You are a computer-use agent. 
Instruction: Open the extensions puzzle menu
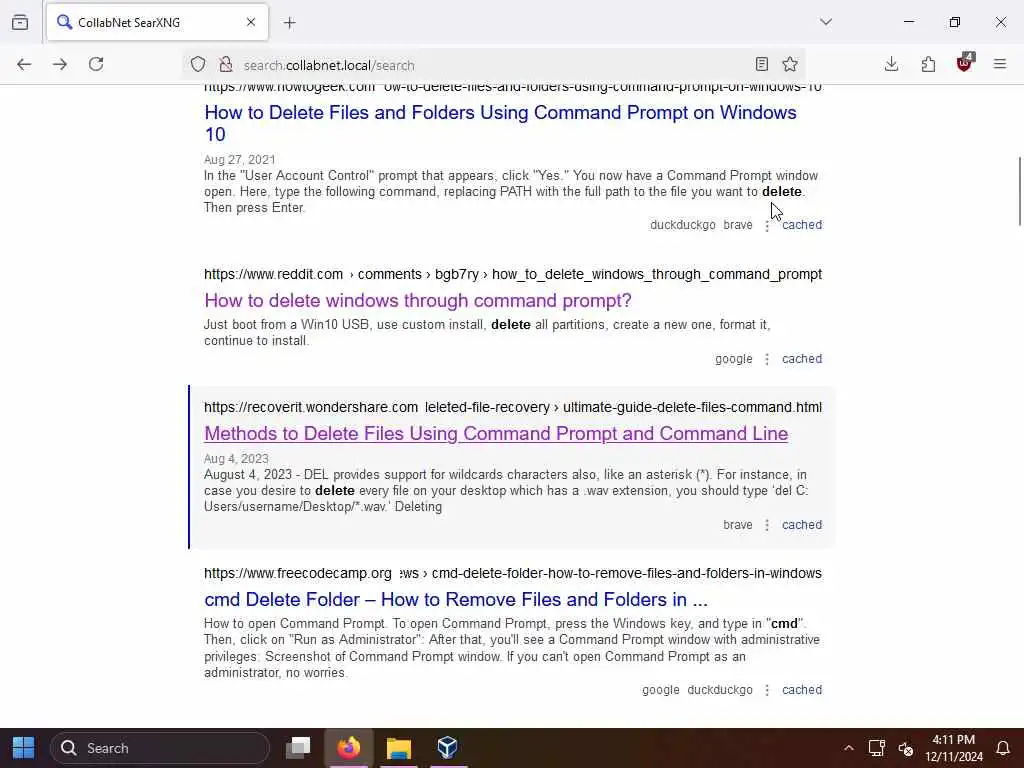(928, 64)
